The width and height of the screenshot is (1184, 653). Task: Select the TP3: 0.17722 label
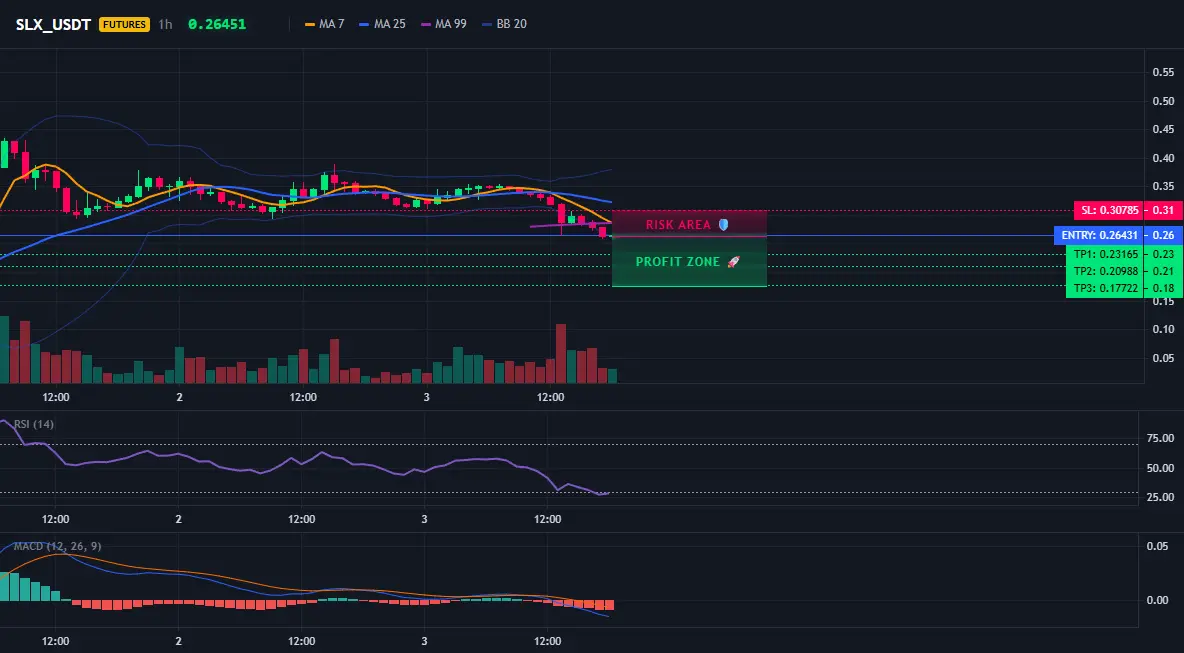pyautogui.click(x=1105, y=288)
